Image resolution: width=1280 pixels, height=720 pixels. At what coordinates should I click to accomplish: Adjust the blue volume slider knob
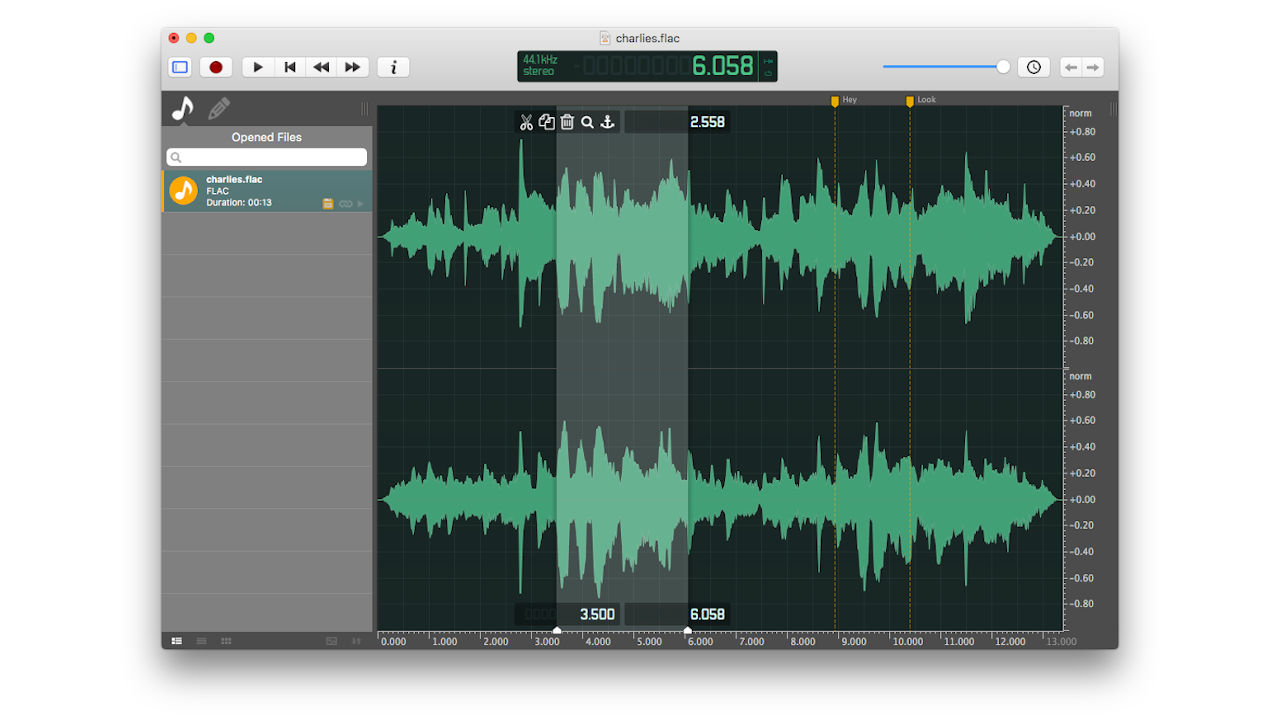click(x=1003, y=67)
